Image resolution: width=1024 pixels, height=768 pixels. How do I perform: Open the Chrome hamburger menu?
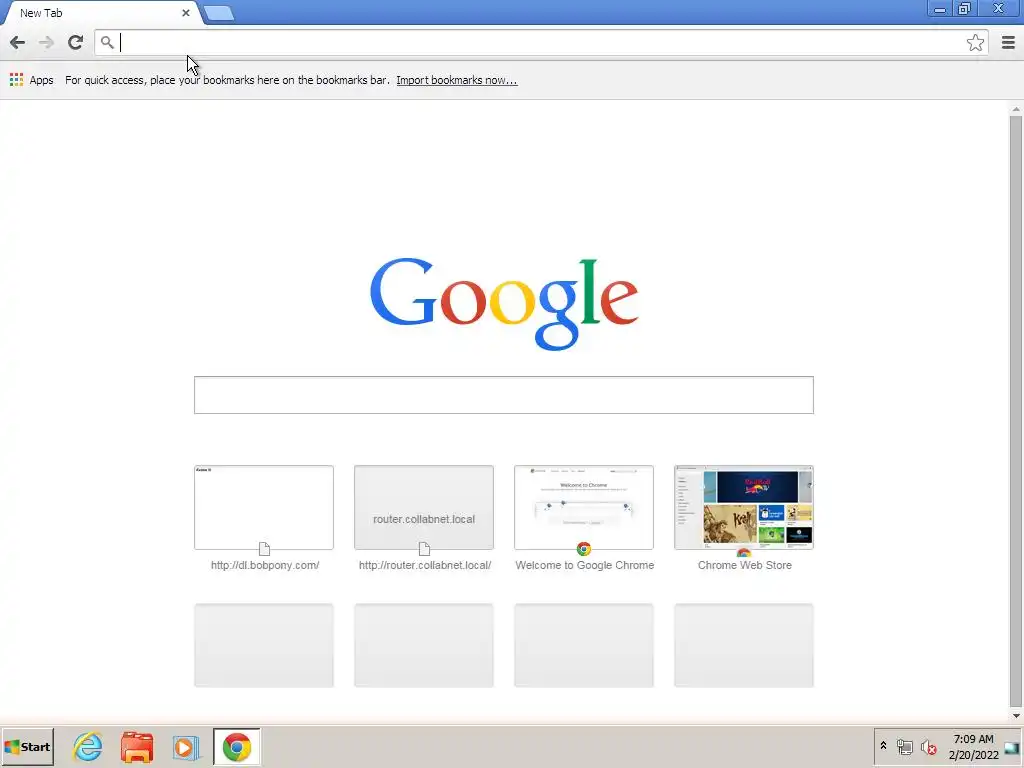[x=1008, y=42]
